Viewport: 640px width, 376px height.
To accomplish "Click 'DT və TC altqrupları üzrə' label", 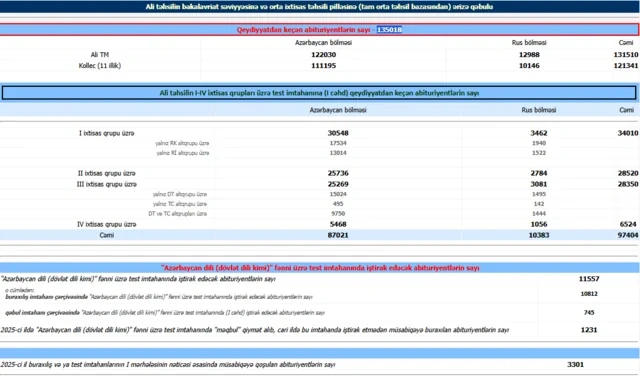I will [x=178, y=214].
